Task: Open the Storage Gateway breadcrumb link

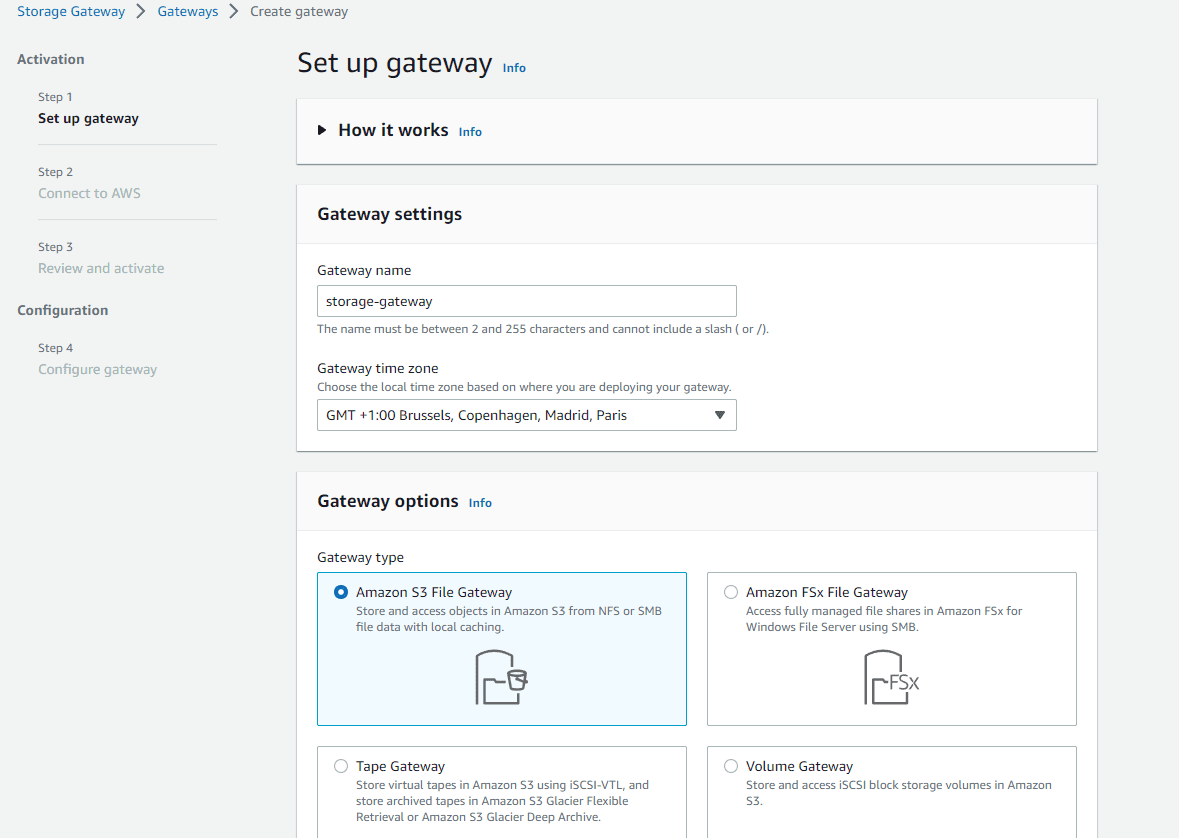Action: [x=71, y=12]
